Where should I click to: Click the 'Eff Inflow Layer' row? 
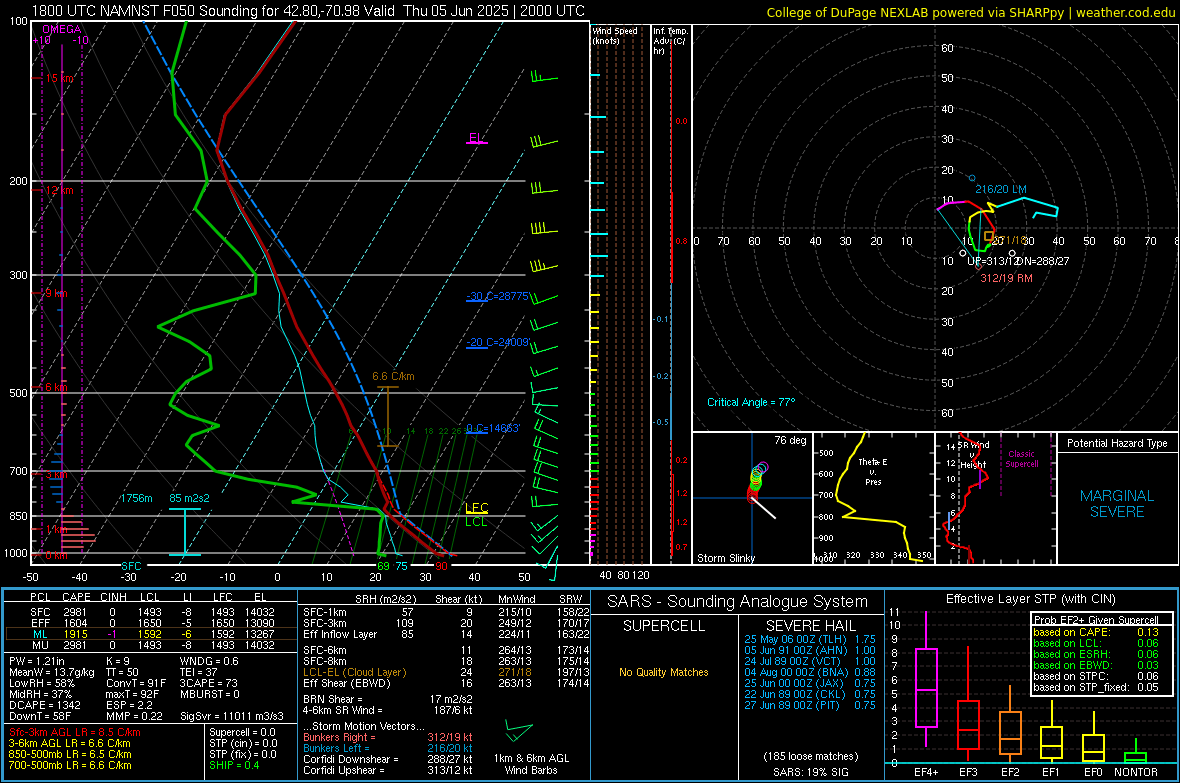pos(446,635)
